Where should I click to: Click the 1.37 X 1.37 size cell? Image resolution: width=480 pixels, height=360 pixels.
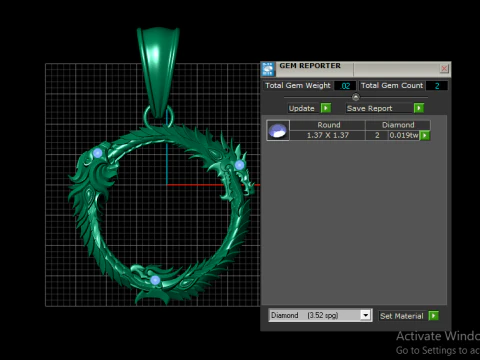tap(328, 135)
